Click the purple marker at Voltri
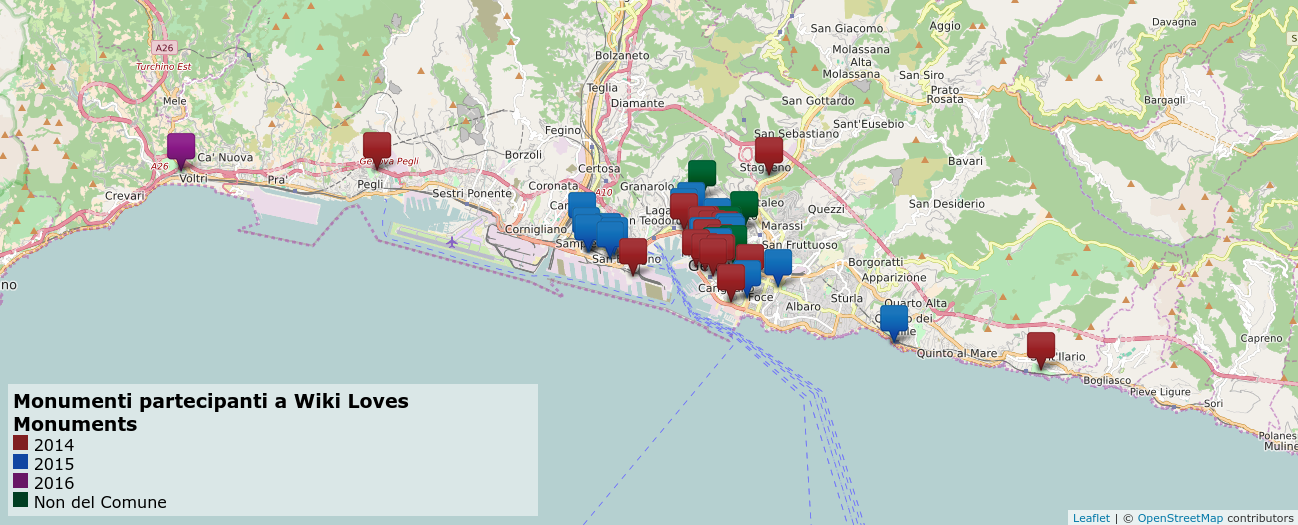This screenshot has width=1298, height=525. pyautogui.click(x=180, y=150)
